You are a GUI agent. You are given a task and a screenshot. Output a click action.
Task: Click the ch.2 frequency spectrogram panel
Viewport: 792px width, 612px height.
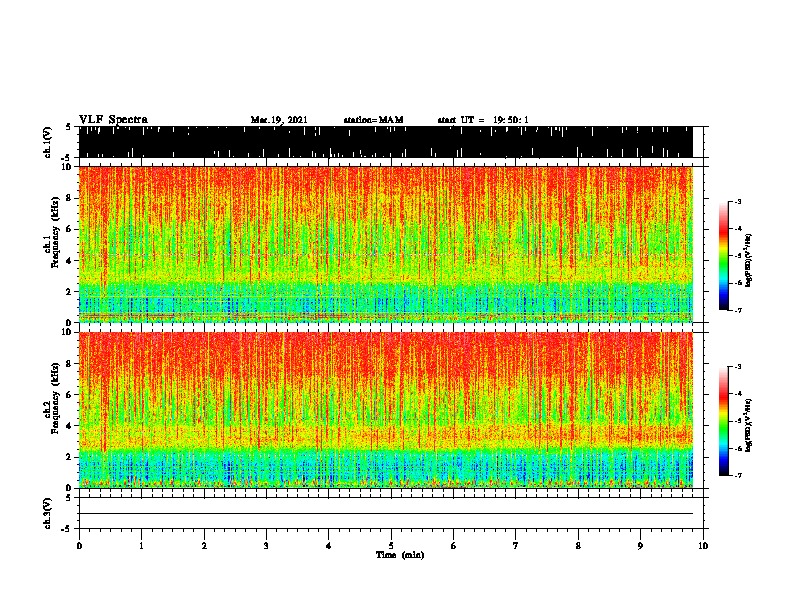386,410
